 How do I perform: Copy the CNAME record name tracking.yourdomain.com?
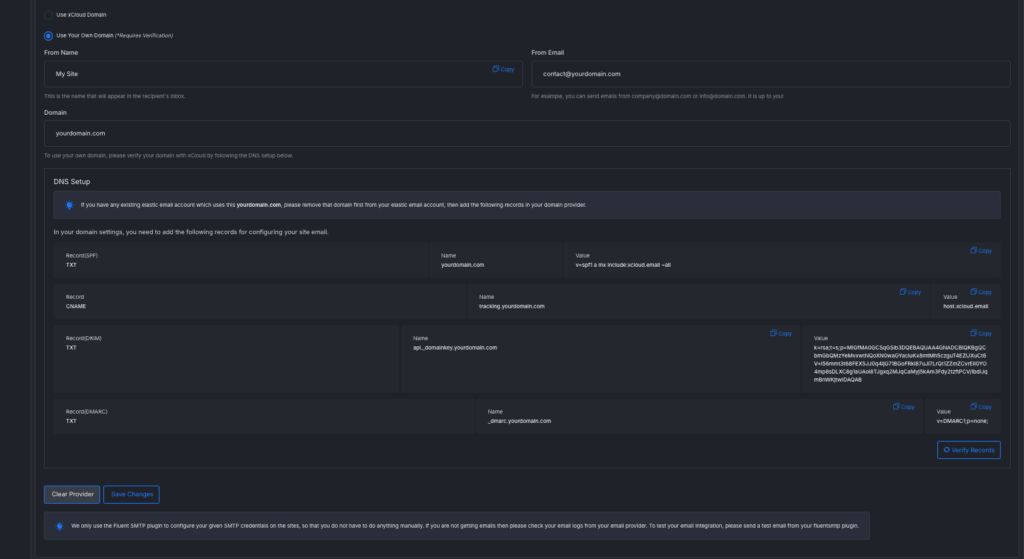909,292
